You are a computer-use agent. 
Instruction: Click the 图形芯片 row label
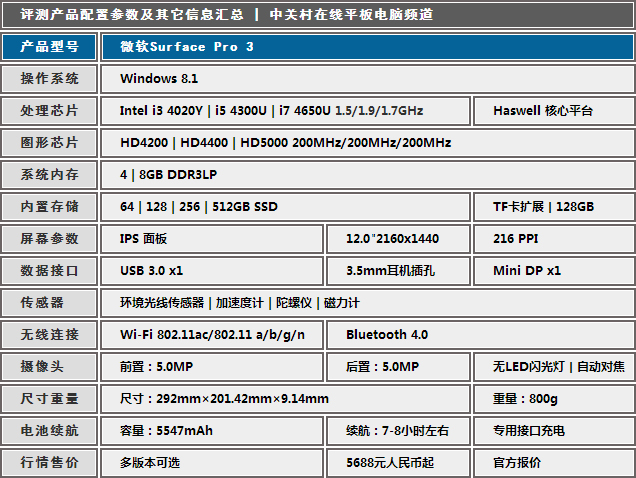(x=49, y=143)
